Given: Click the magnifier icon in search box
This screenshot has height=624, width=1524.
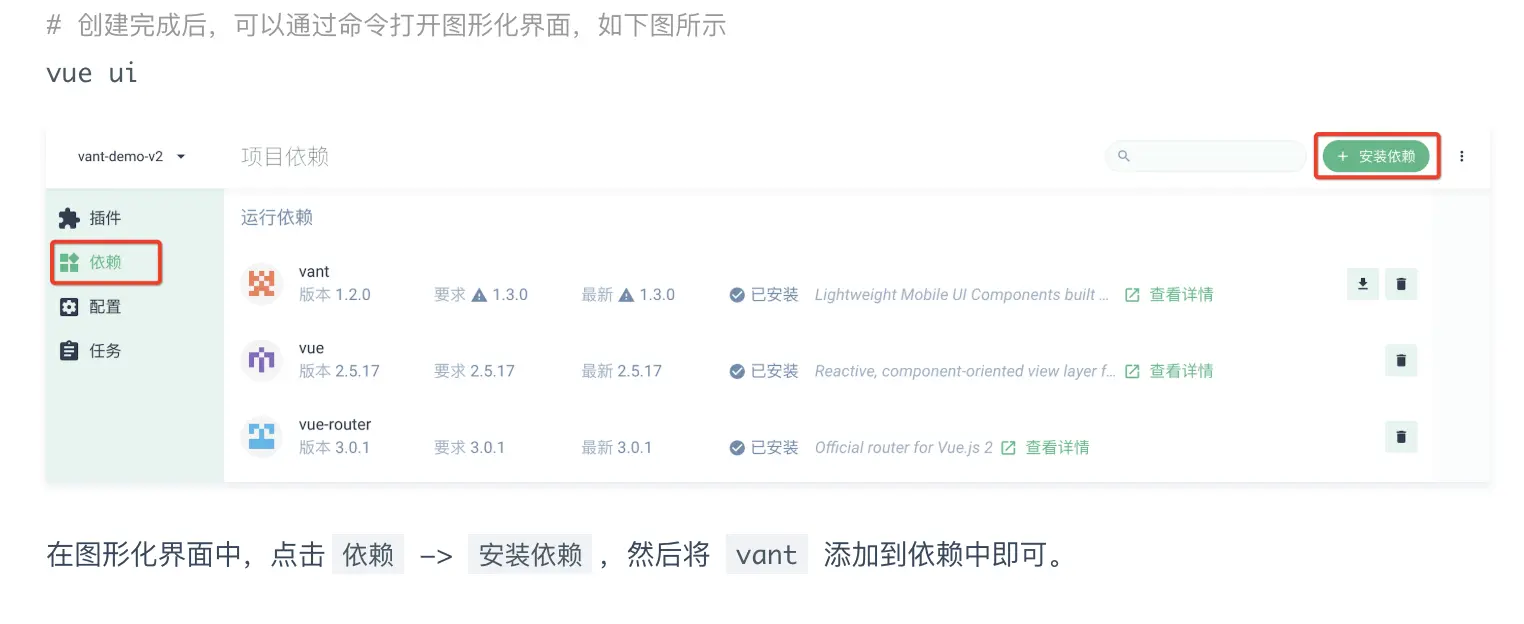Looking at the screenshot, I should coord(1123,156).
